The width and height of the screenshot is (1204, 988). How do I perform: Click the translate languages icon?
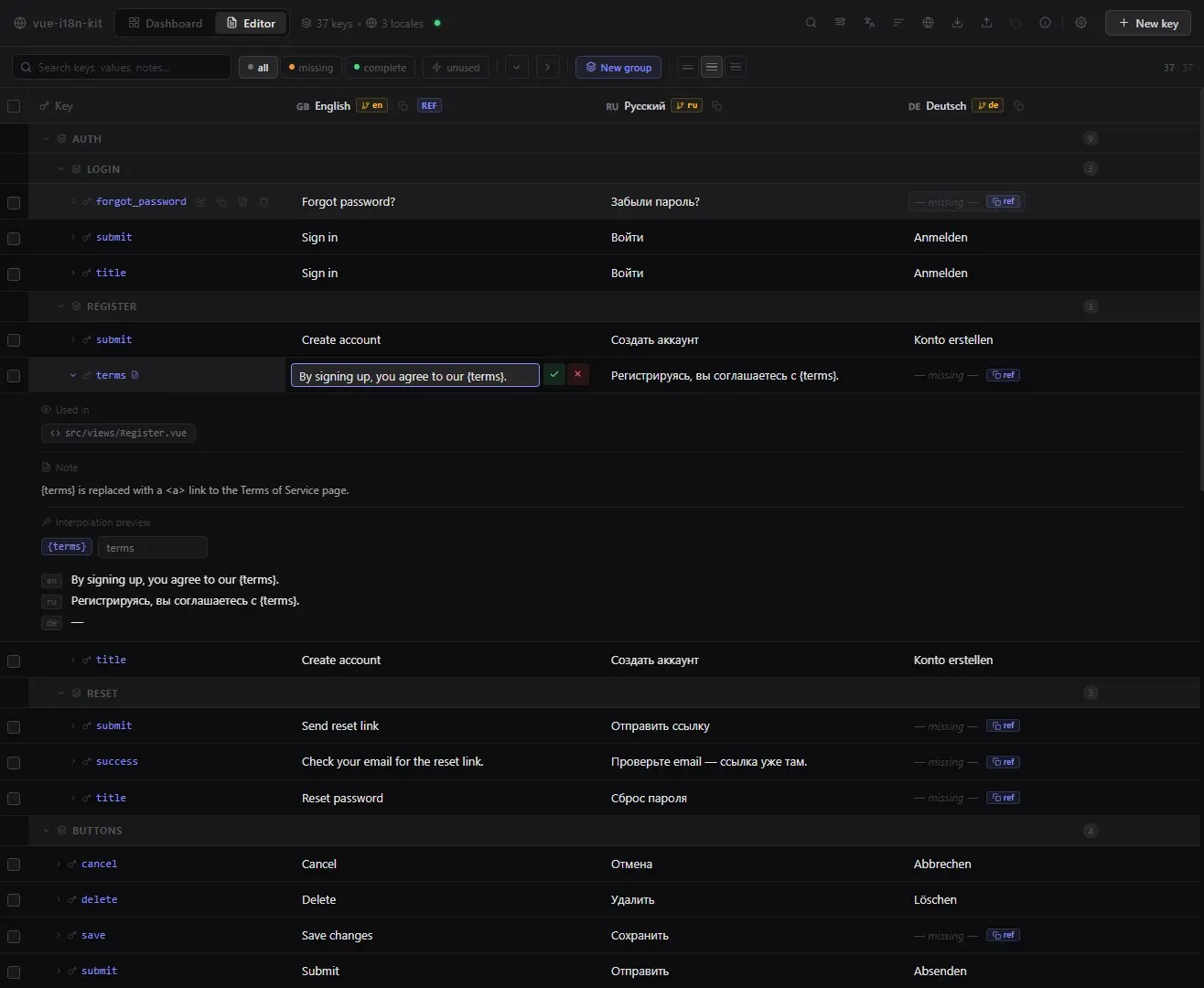[869, 23]
